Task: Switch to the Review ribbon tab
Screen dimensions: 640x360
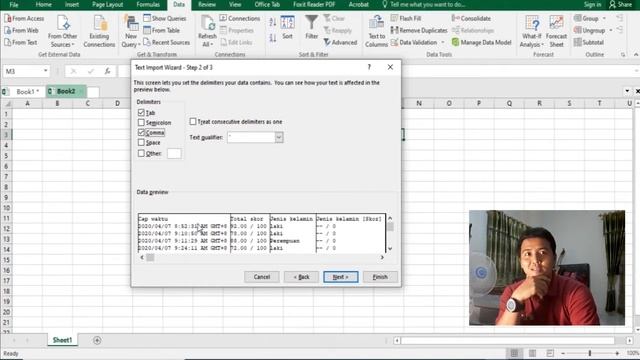Action: point(207,4)
